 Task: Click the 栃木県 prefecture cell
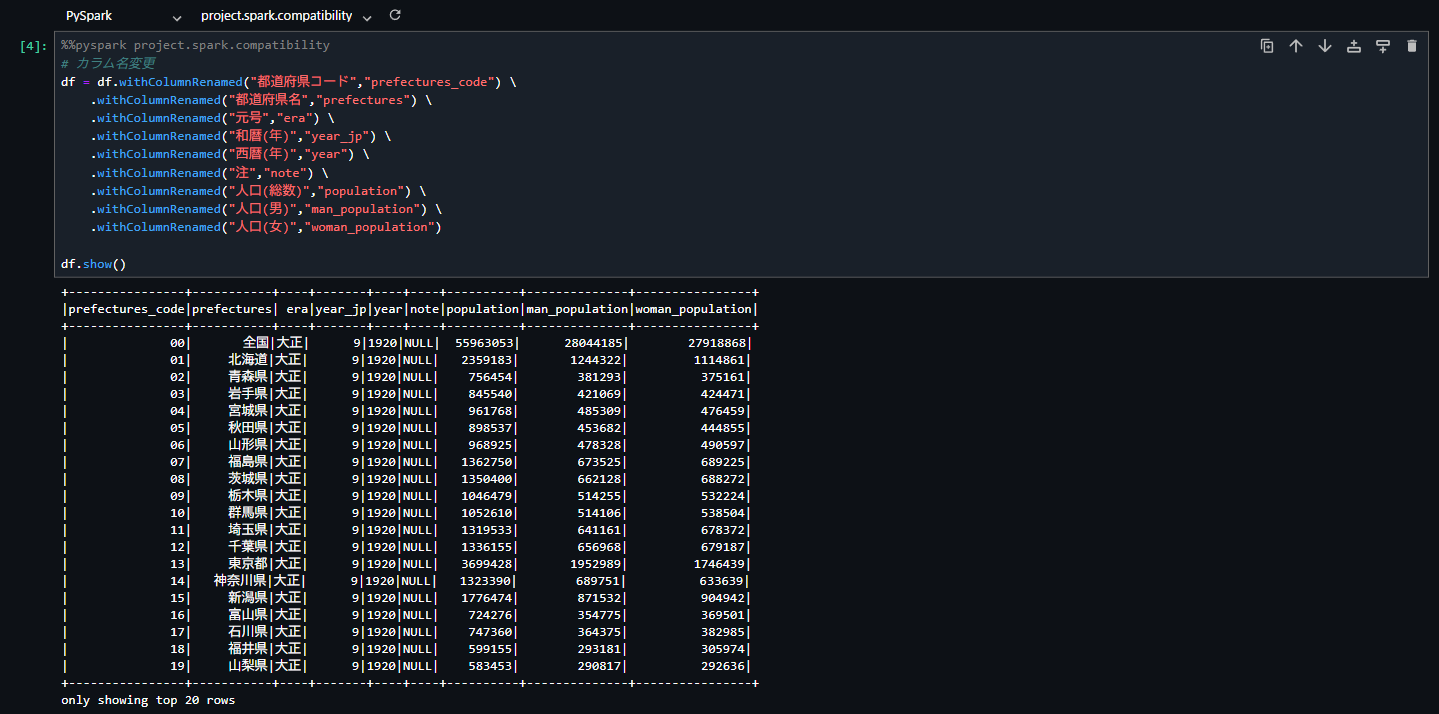248,496
